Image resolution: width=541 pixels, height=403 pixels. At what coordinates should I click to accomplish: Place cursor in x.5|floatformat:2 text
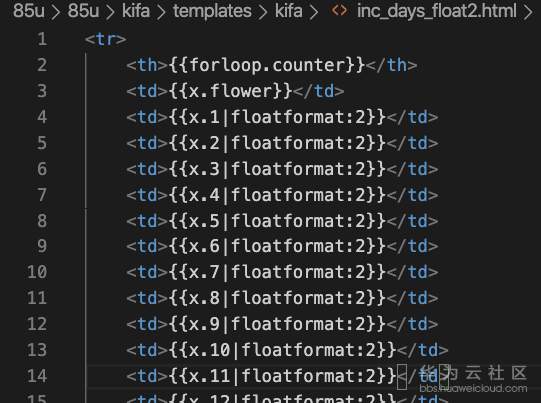pos(277,221)
